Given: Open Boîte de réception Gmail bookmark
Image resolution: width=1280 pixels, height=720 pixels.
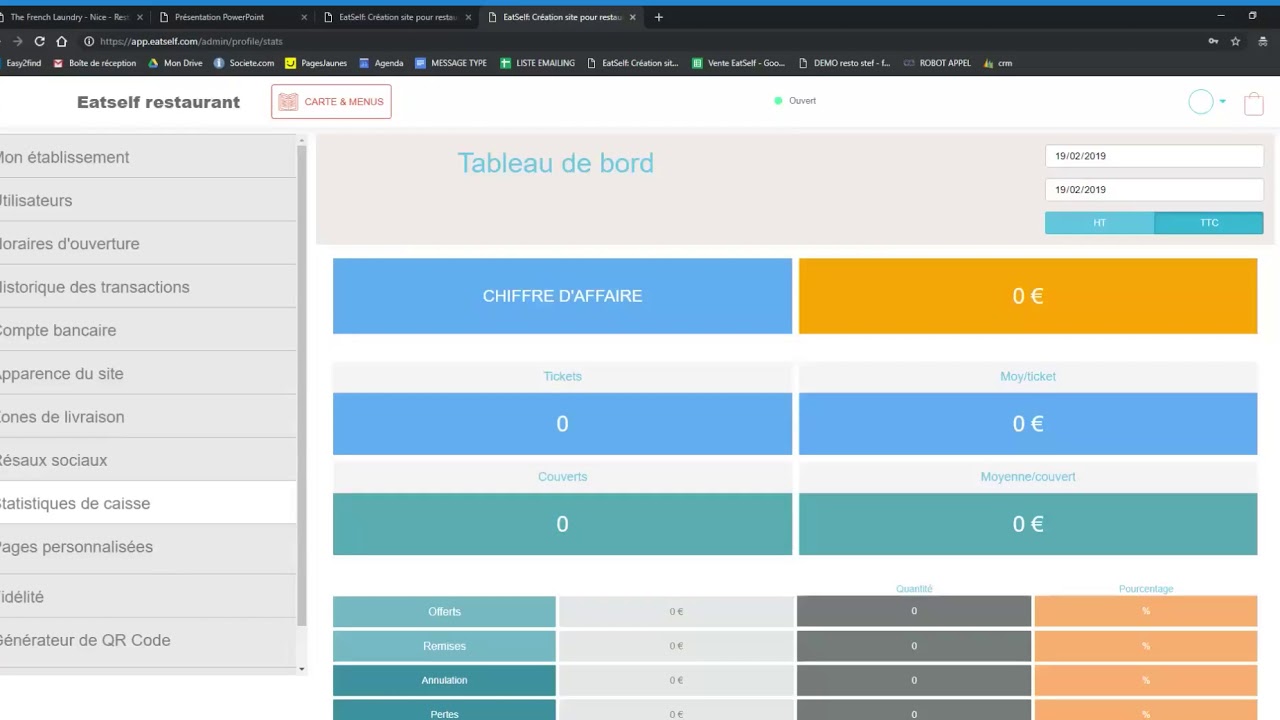Looking at the screenshot, I should point(95,63).
